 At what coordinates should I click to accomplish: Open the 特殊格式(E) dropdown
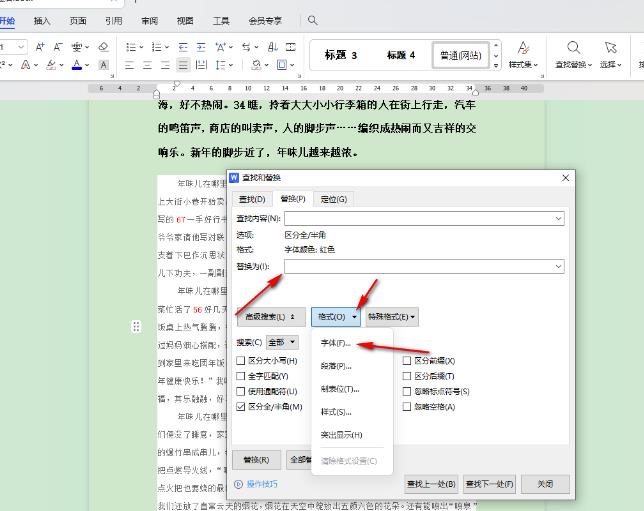tap(392, 317)
